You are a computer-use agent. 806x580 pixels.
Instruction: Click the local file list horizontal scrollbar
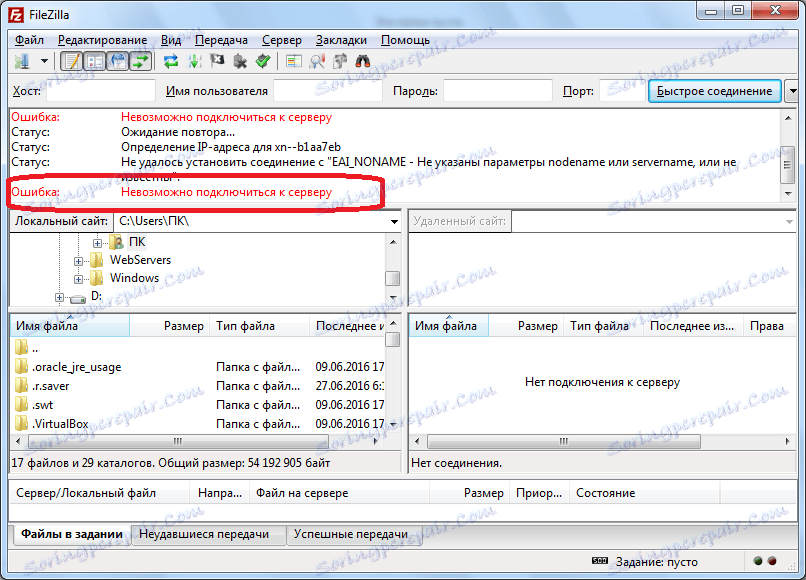(x=197, y=441)
